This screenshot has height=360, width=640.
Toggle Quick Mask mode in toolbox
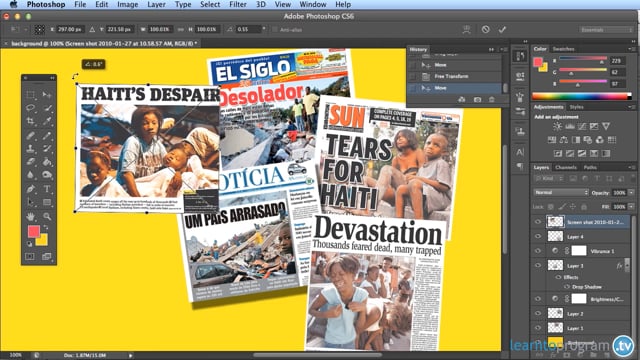tap(30, 256)
